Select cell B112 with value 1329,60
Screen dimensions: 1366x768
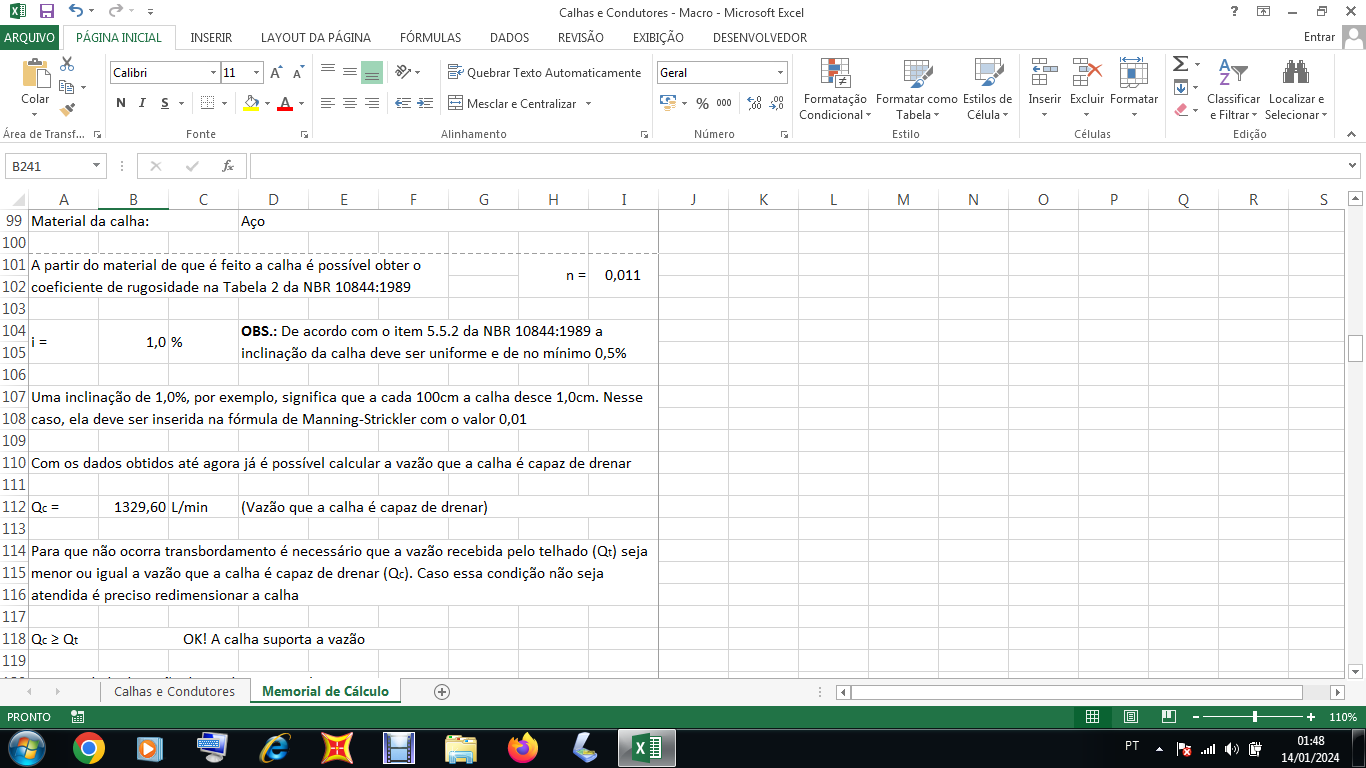[133, 507]
